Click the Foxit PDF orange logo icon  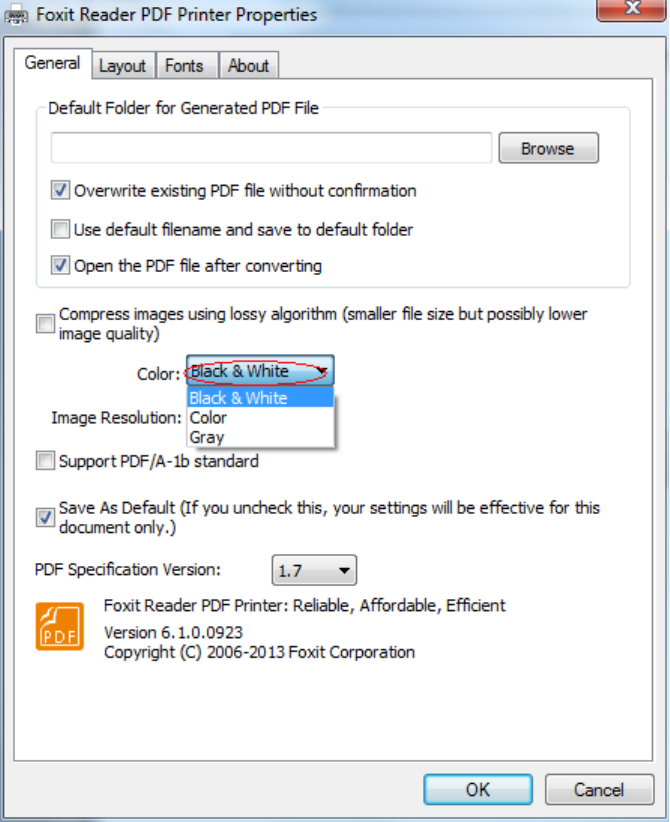pyautogui.click(x=59, y=626)
